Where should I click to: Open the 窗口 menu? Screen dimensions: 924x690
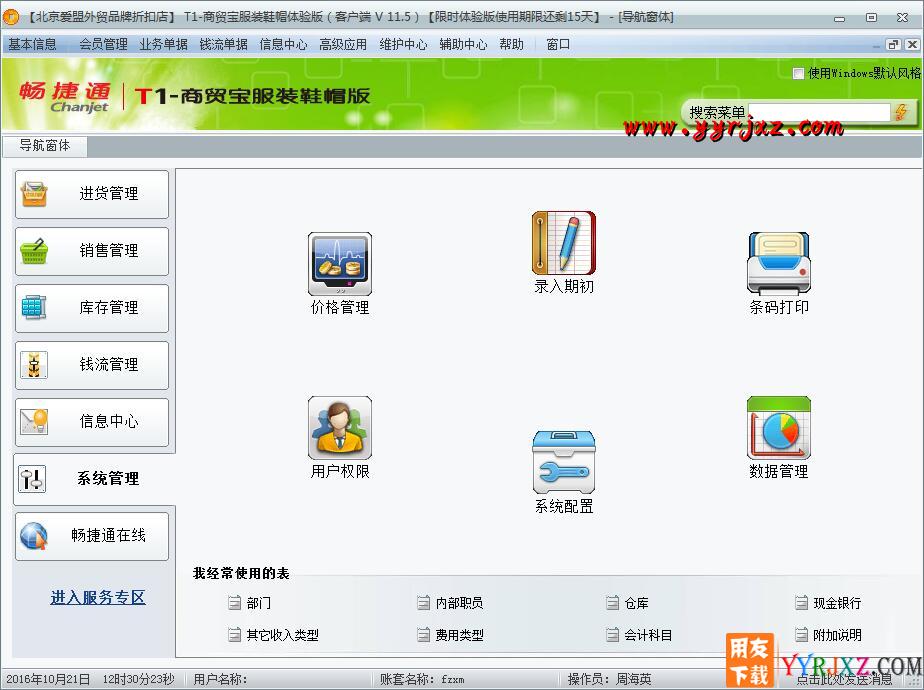558,45
